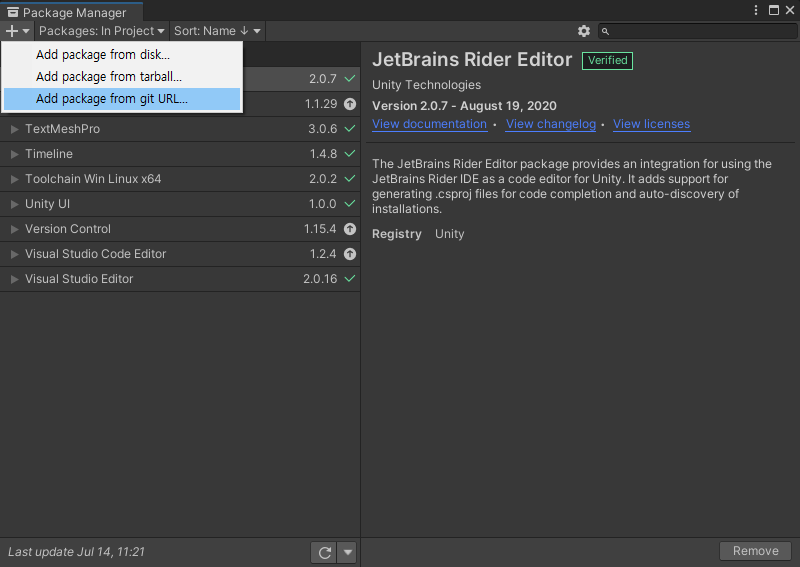The width and height of the screenshot is (800, 567).
Task: Focus the package search field
Action: click(x=697, y=31)
